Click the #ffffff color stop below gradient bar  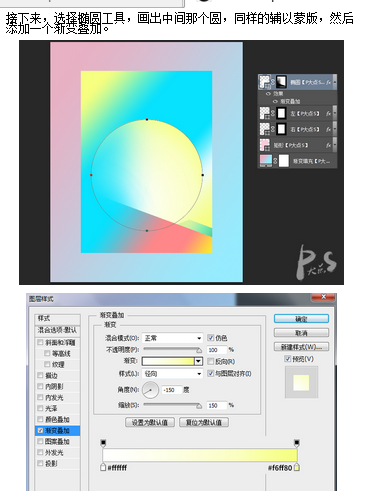(103, 467)
